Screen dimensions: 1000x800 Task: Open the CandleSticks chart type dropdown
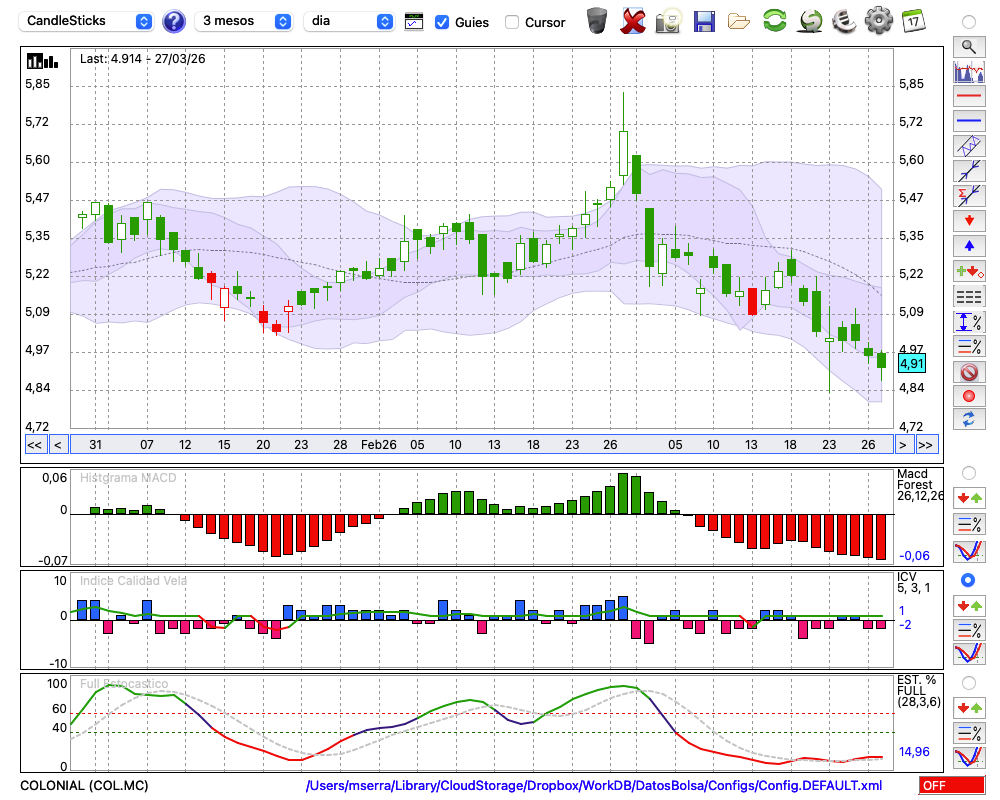click(88, 21)
